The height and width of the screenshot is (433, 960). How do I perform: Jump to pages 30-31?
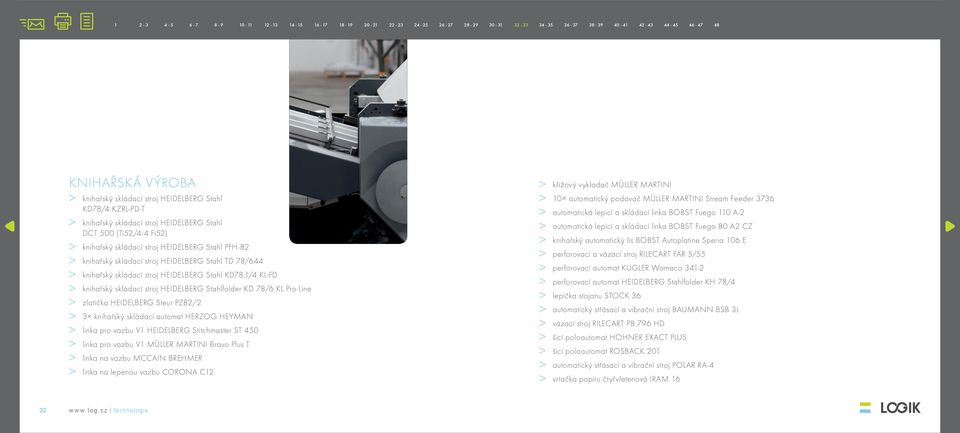click(496, 25)
